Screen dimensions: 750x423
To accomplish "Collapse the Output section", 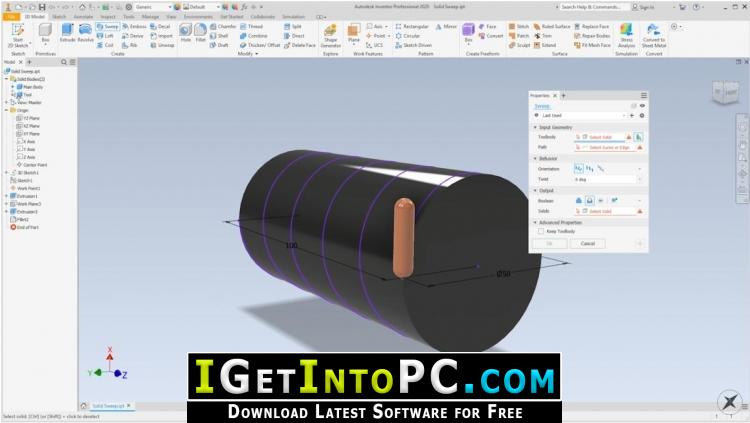I will pos(535,190).
